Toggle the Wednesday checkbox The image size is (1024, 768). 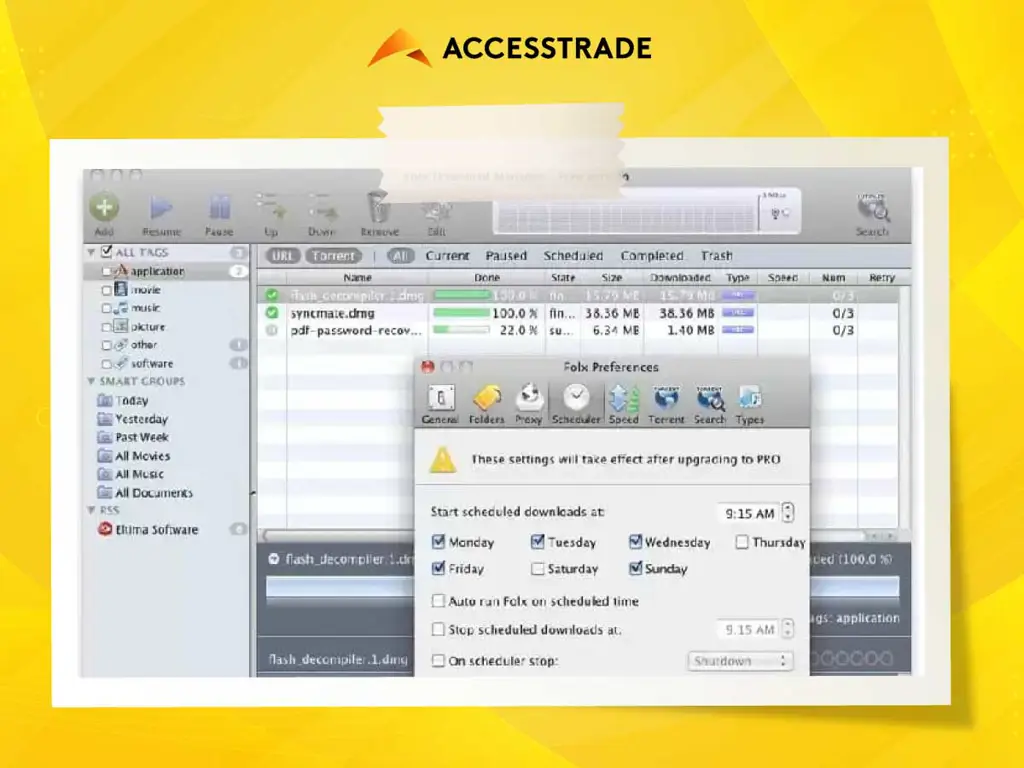[x=635, y=541]
